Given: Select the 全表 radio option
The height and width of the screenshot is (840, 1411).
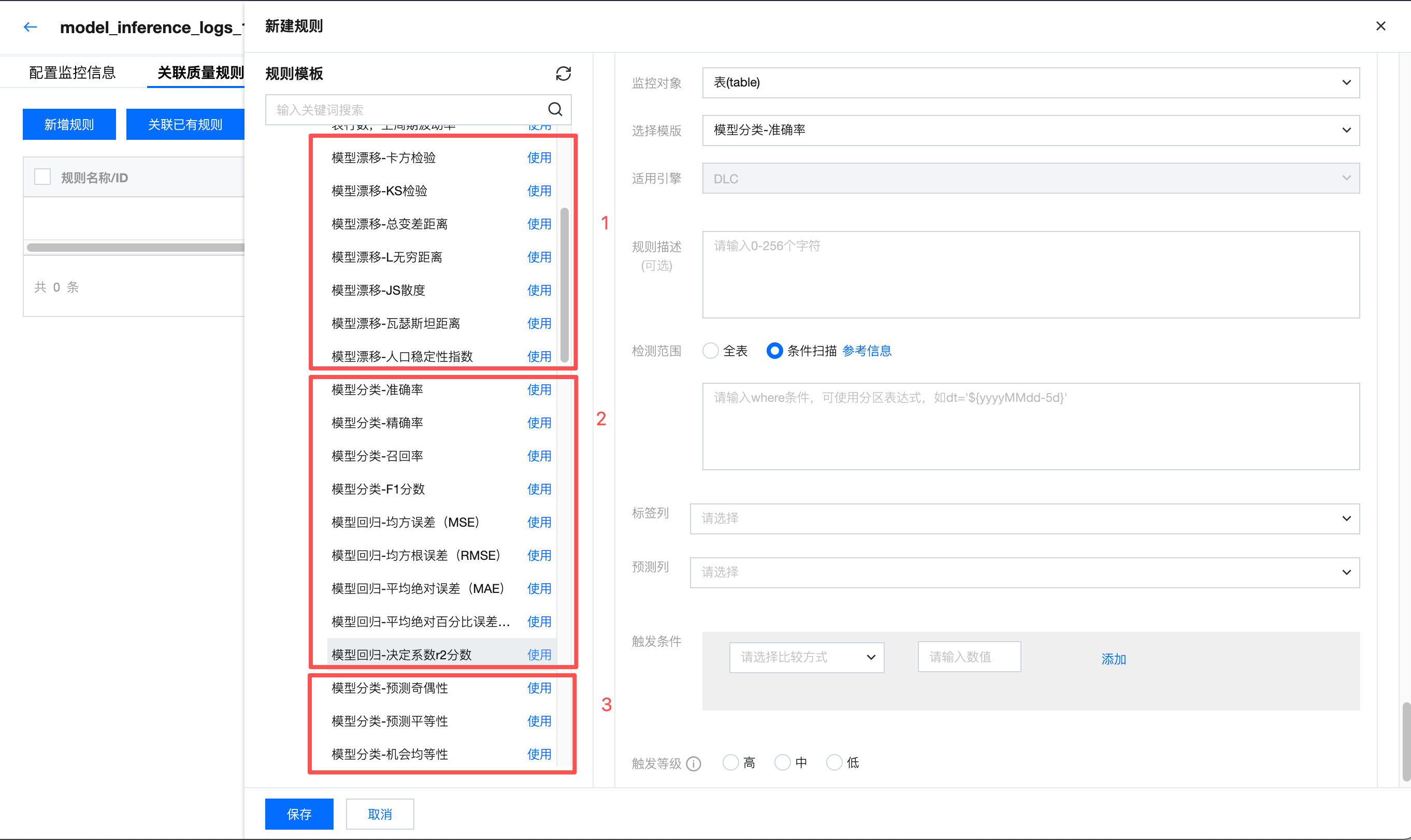Looking at the screenshot, I should (710, 351).
